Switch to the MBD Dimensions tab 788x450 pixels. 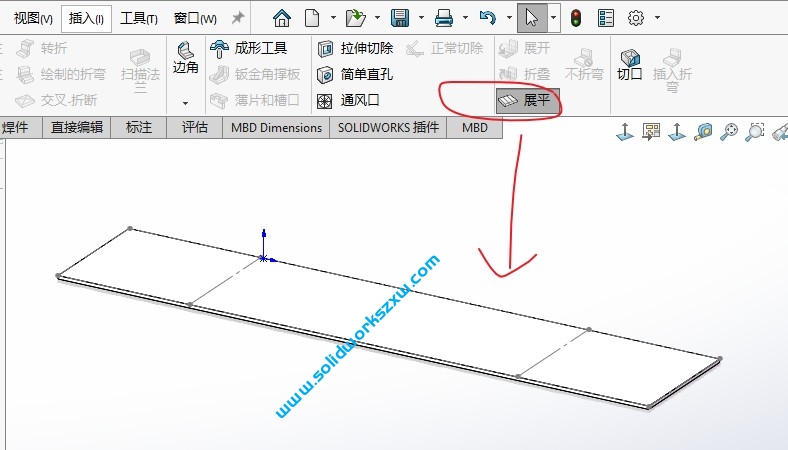[276, 128]
